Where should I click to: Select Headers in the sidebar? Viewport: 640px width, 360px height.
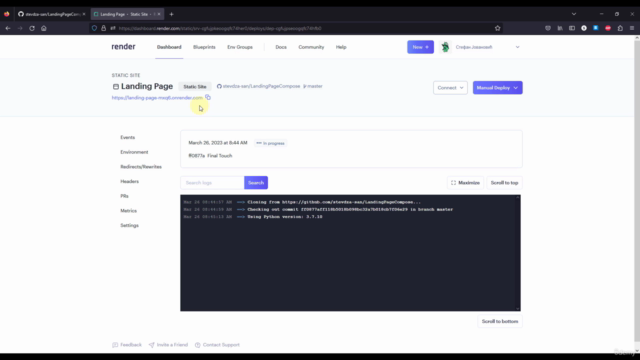(x=129, y=181)
